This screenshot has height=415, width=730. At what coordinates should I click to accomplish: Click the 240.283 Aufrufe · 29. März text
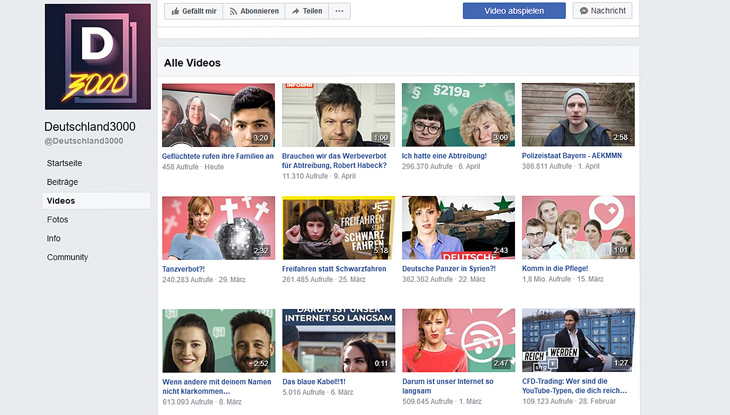pos(204,279)
